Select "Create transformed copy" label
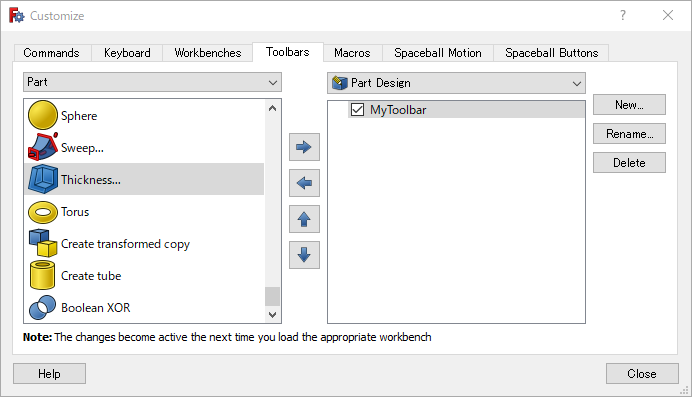The width and height of the screenshot is (692, 397). tap(125, 244)
